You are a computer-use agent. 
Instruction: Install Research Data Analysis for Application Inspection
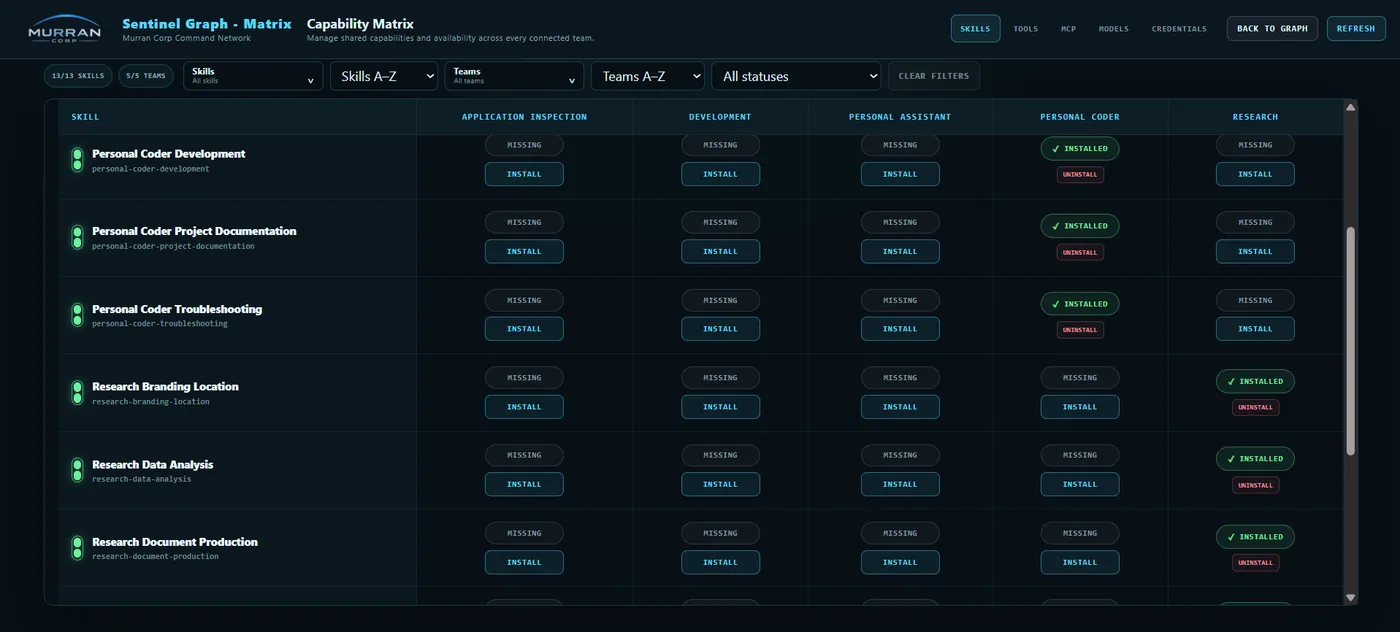(x=524, y=484)
